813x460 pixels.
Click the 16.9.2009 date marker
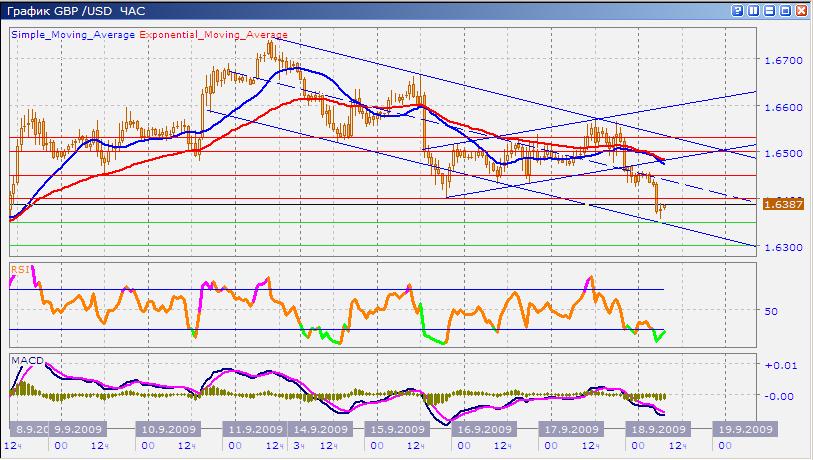(x=486, y=429)
